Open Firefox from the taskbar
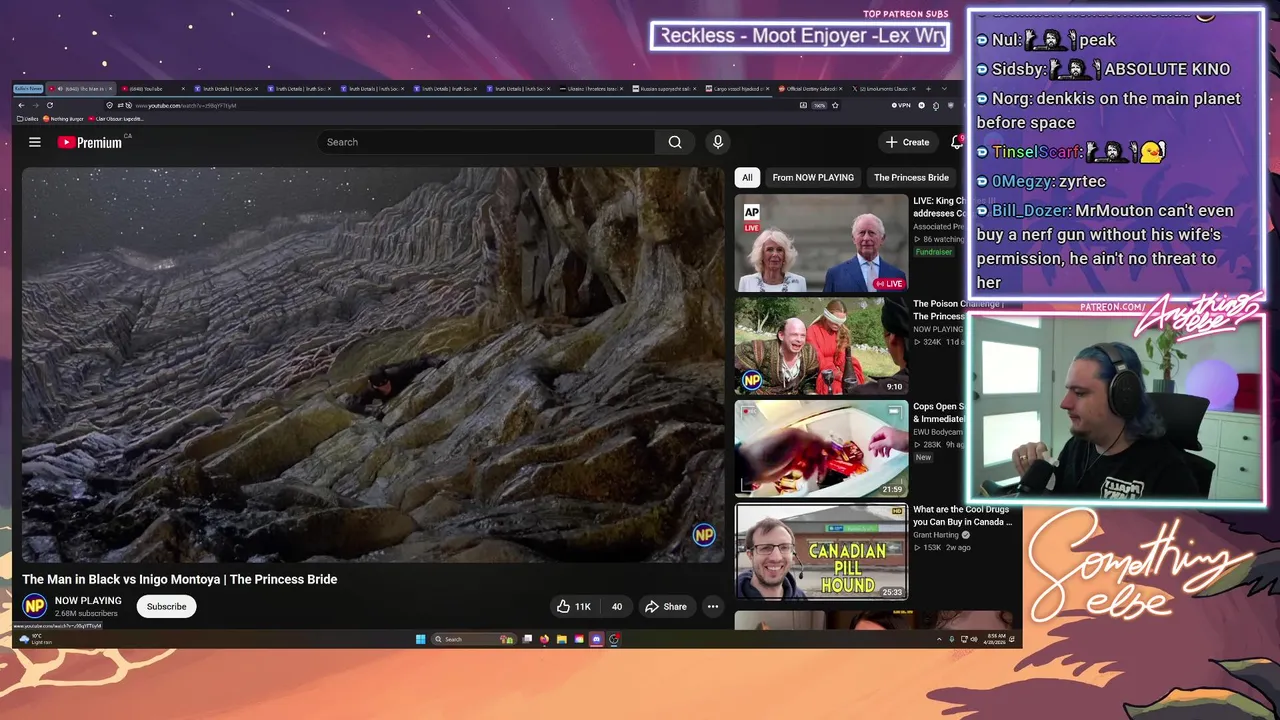The width and height of the screenshot is (1280, 720). (544, 639)
